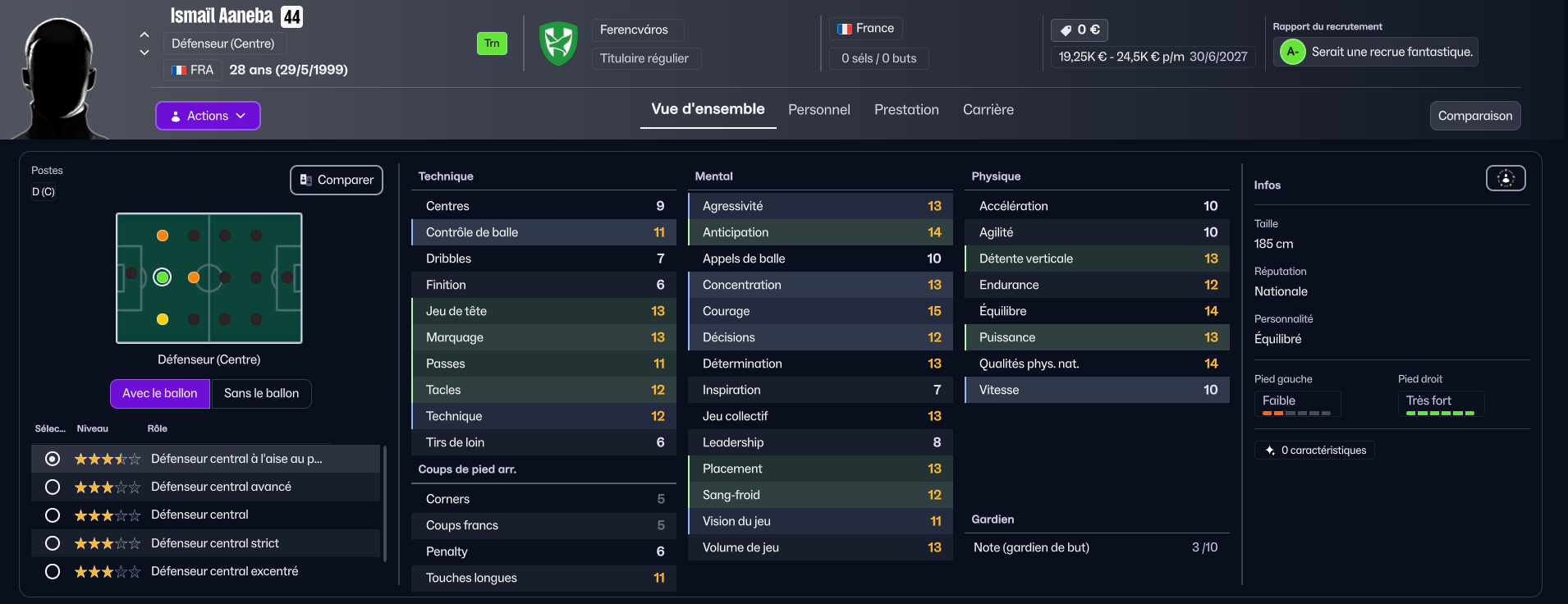
Task: Toggle the Sans le ballon view
Action: tap(261, 393)
